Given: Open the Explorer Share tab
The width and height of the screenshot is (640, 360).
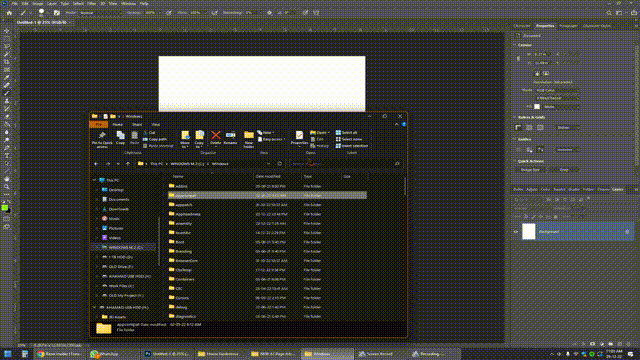Looking at the screenshot, I should coord(137,124).
